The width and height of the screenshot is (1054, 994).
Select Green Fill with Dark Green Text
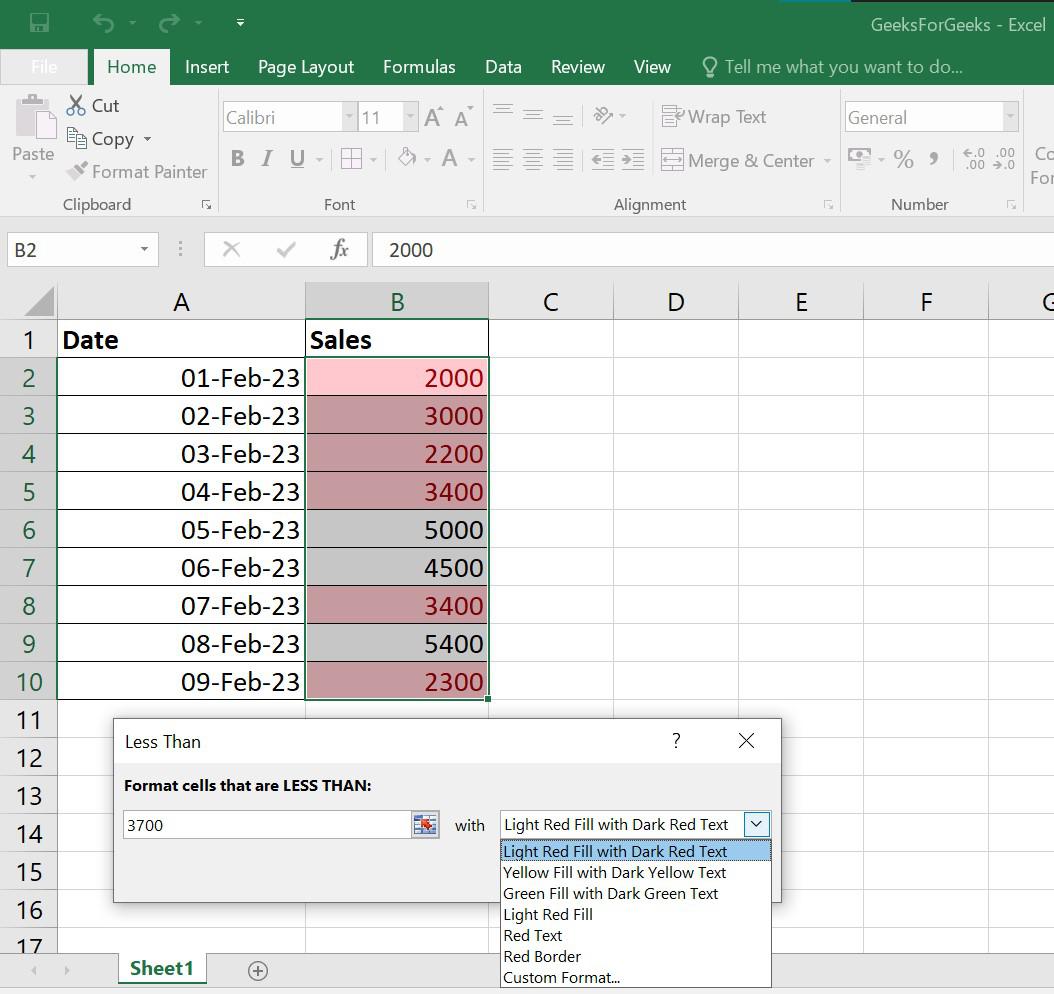(610, 893)
